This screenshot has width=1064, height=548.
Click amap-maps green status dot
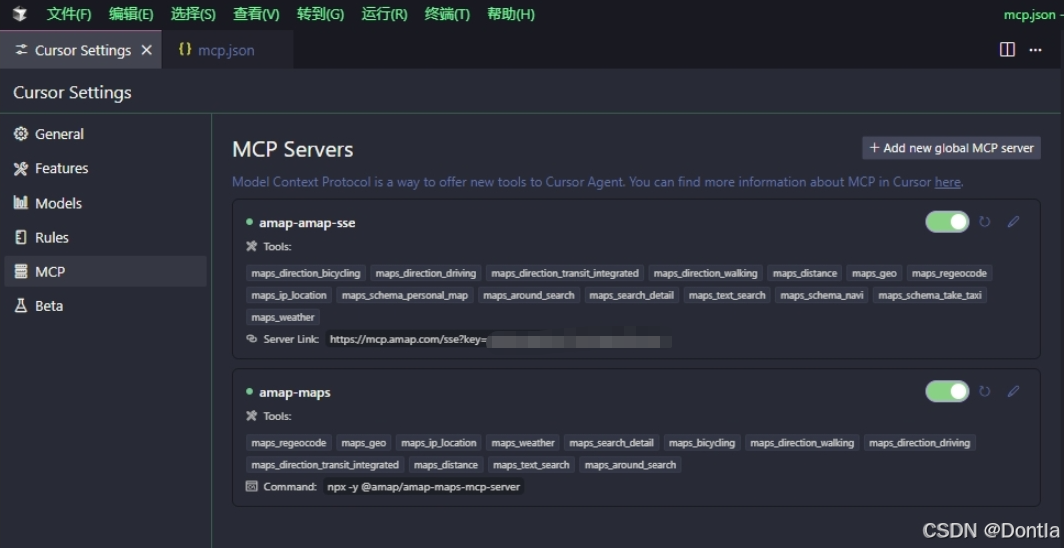[x=250, y=391]
